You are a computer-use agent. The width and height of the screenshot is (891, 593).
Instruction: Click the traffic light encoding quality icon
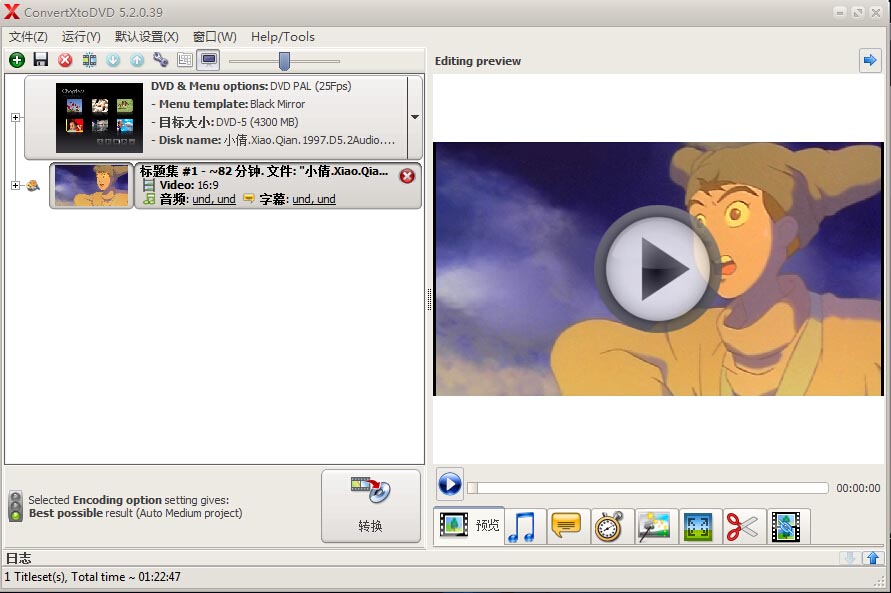click(x=15, y=506)
